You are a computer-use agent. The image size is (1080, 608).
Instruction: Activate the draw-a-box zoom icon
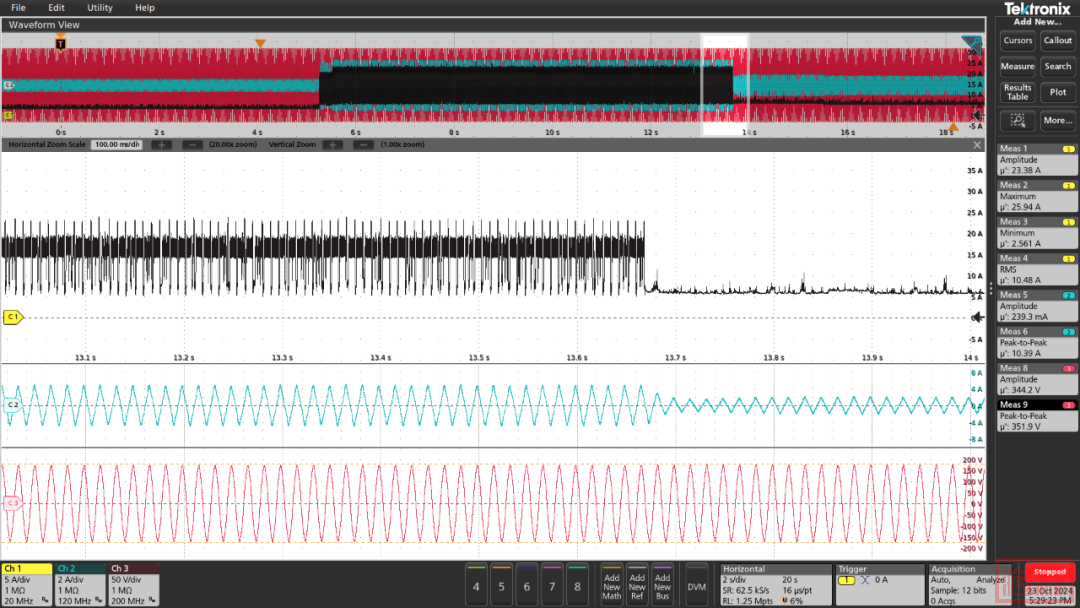click(x=1017, y=120)
